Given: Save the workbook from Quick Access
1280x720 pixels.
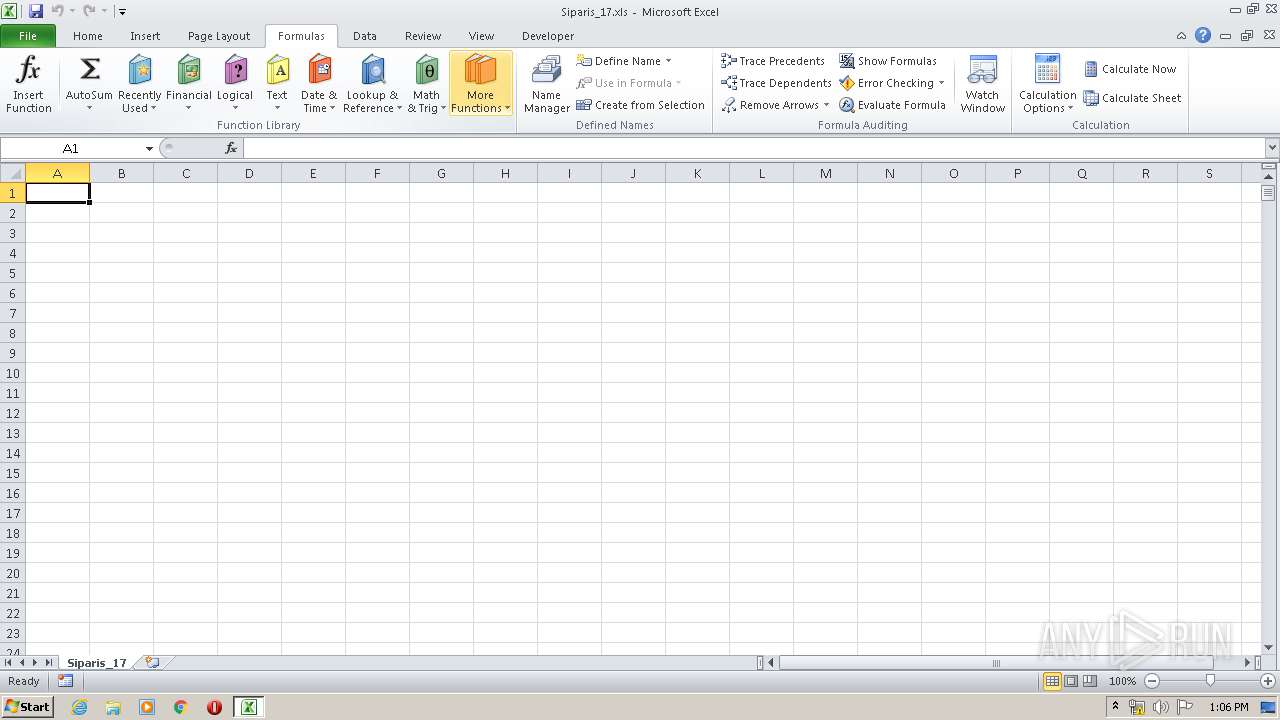Looking at the screenshot, I should pyautogui.click(x=36, y=12).
